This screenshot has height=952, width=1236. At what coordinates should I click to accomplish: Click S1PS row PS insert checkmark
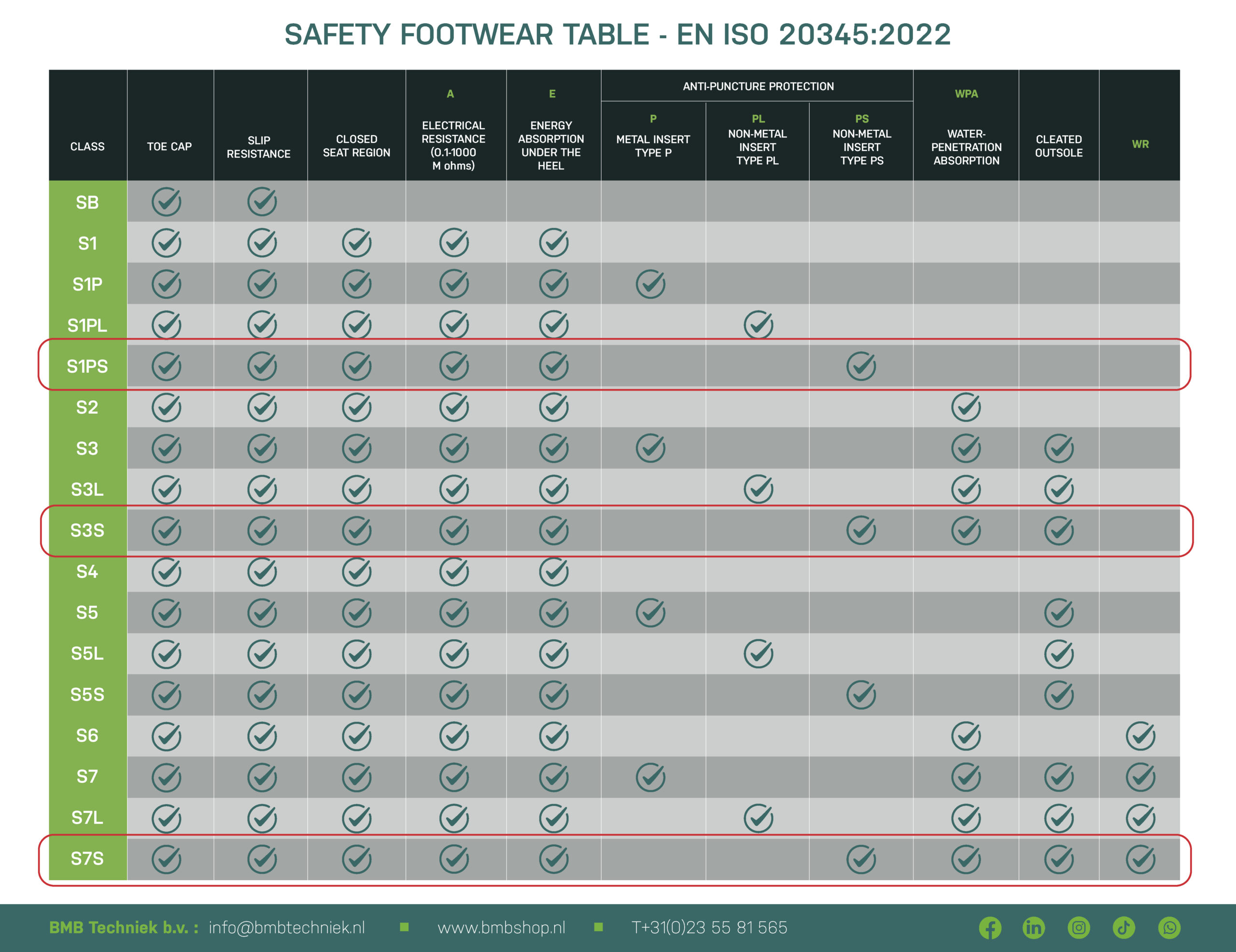[861, 366]
